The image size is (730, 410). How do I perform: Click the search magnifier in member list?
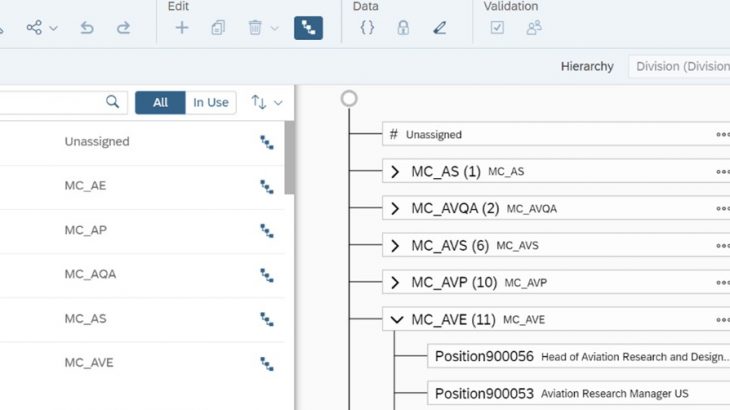point(113,102)
